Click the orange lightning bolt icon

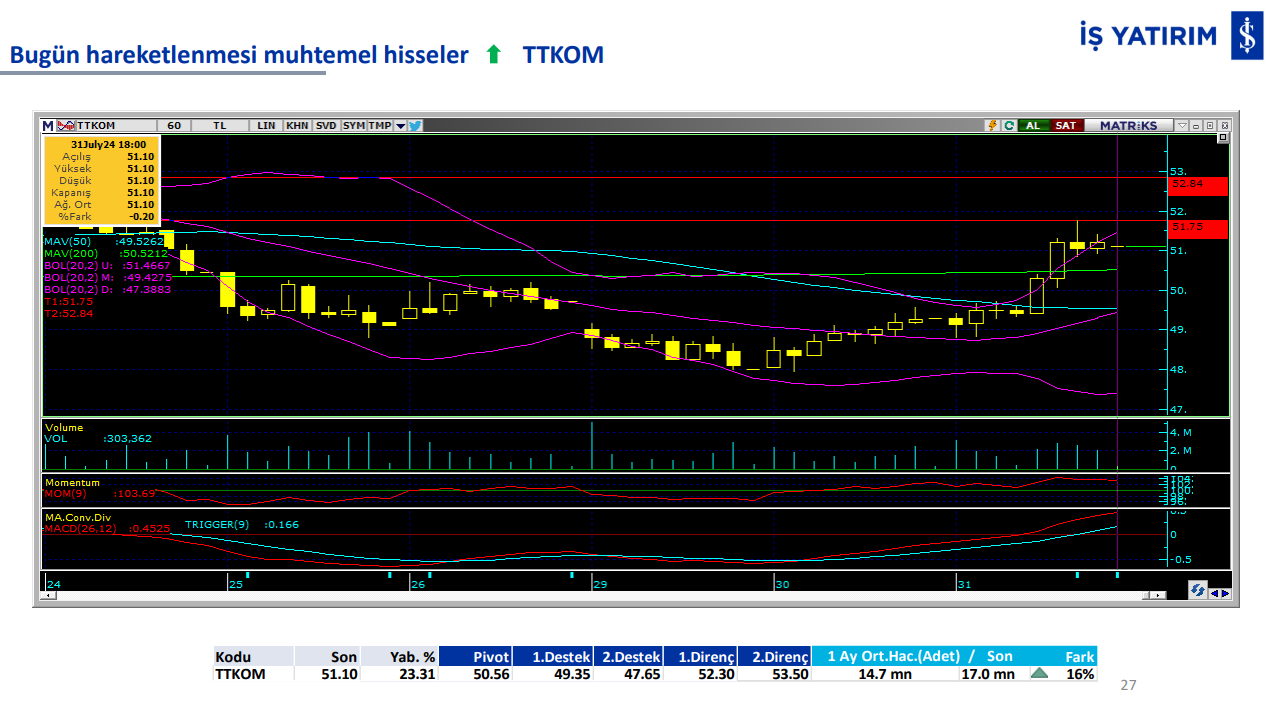(x=992, y=126)
